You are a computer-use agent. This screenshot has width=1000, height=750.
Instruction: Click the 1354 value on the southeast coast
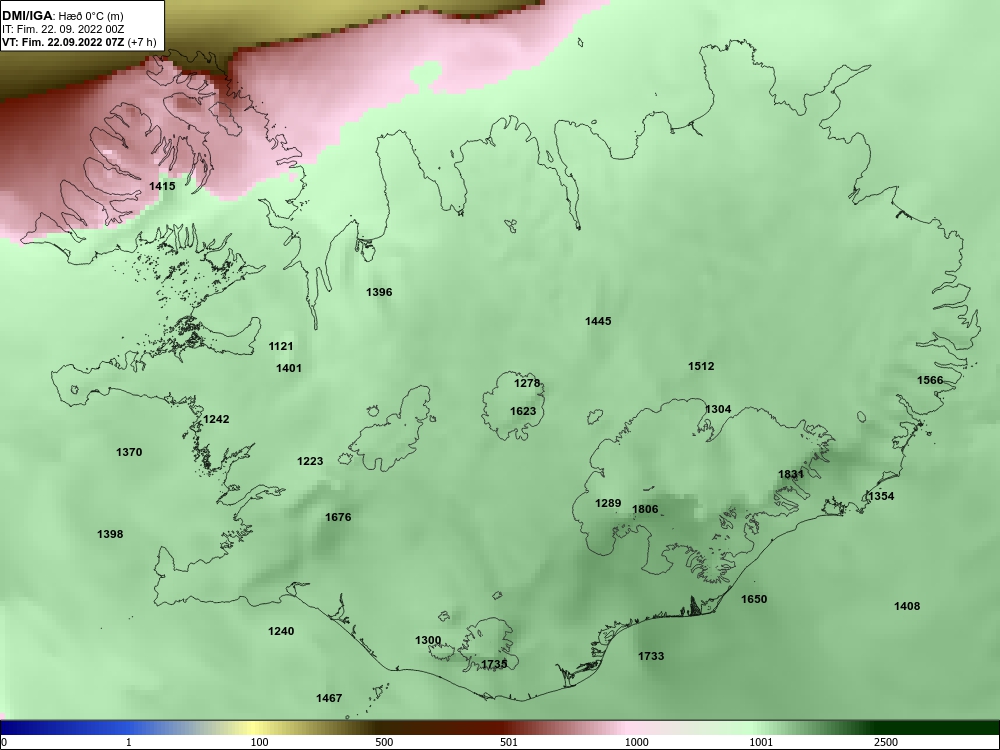(881, 496)
